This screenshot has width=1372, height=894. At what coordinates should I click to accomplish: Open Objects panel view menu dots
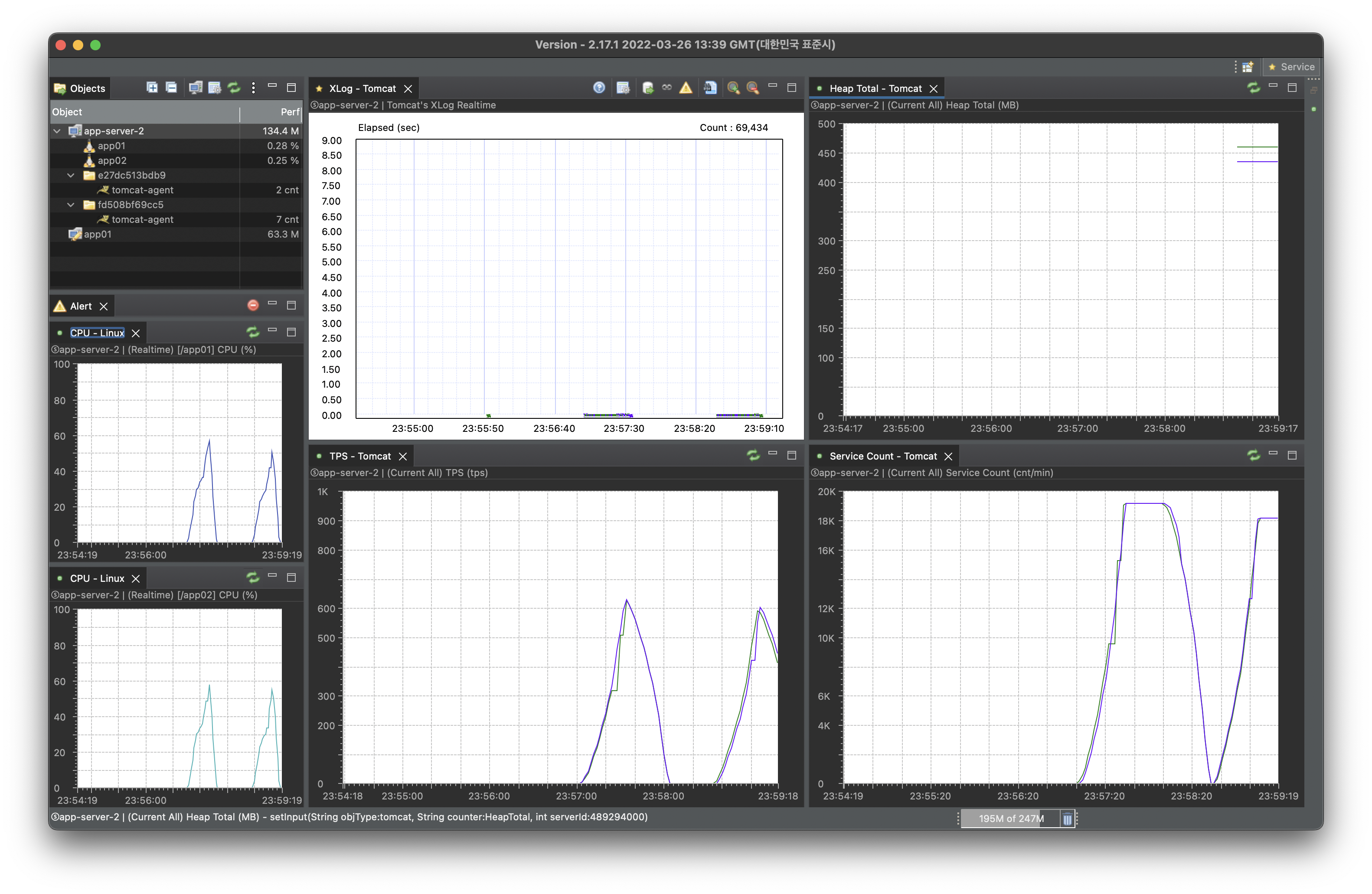tap(253, 88)
